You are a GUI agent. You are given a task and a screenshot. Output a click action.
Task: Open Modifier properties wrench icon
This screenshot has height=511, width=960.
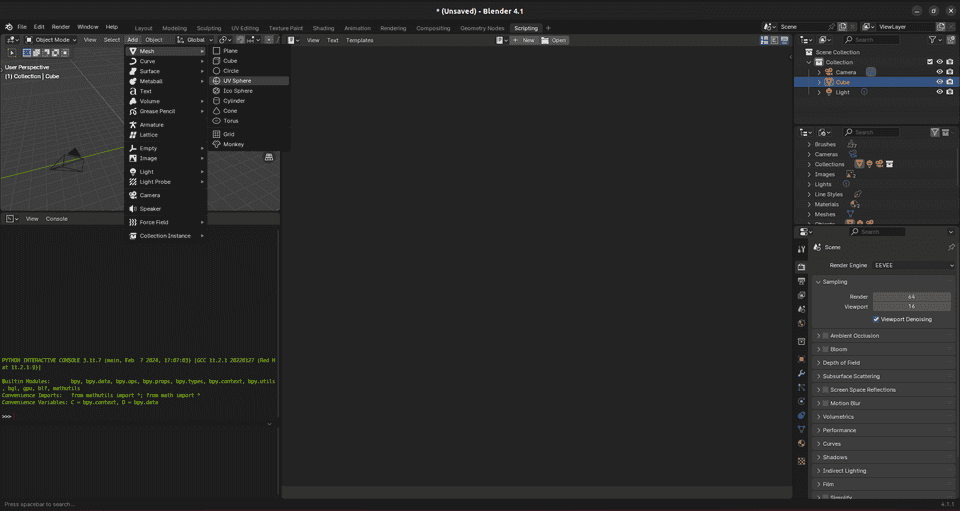coord(801,373)
